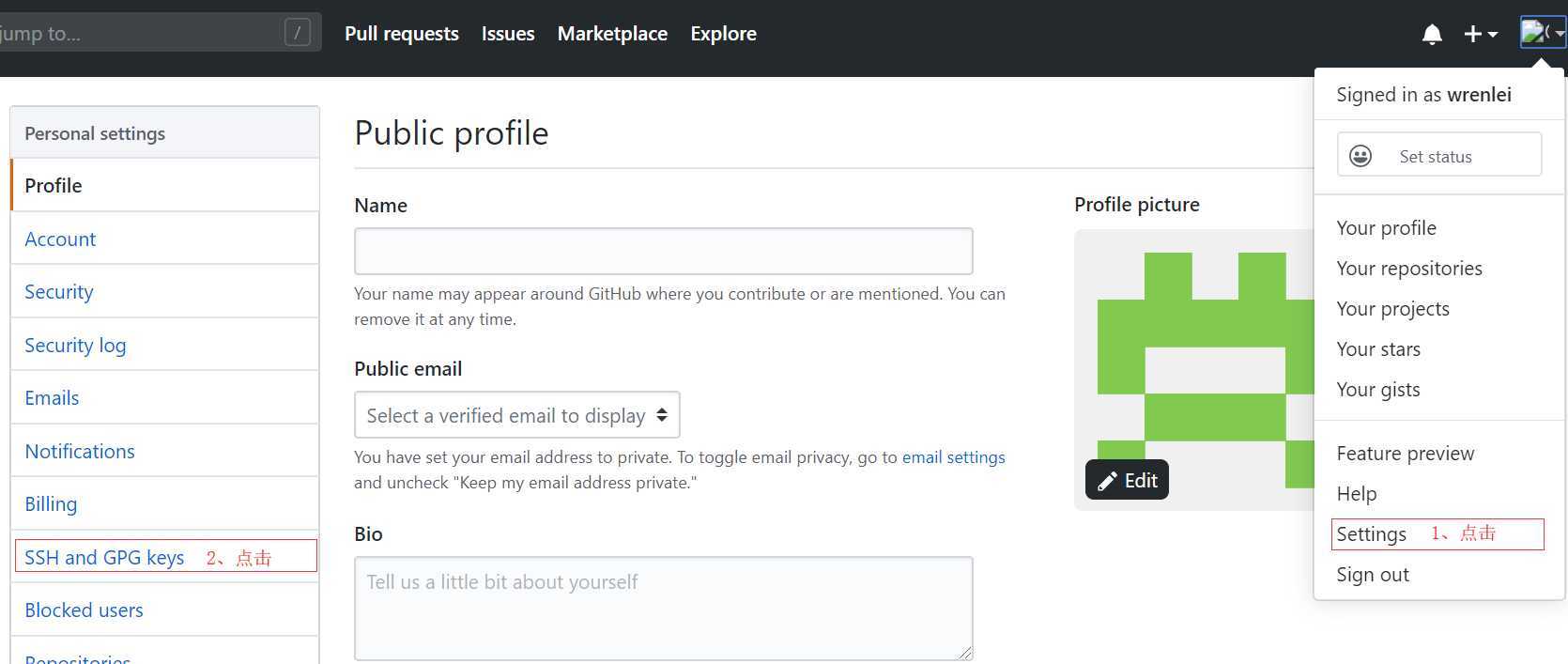Click Set status in user menu
Screen dimensions: 1568x664
tap(1439, 154)
